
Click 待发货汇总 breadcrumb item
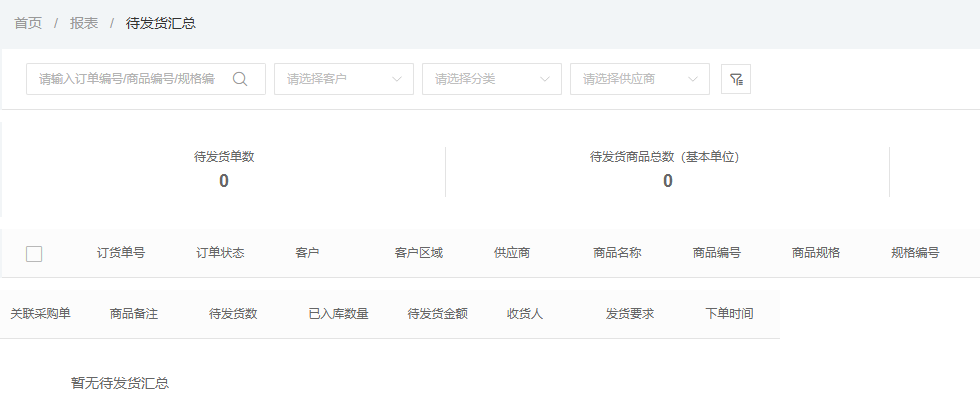click(161, 24)
